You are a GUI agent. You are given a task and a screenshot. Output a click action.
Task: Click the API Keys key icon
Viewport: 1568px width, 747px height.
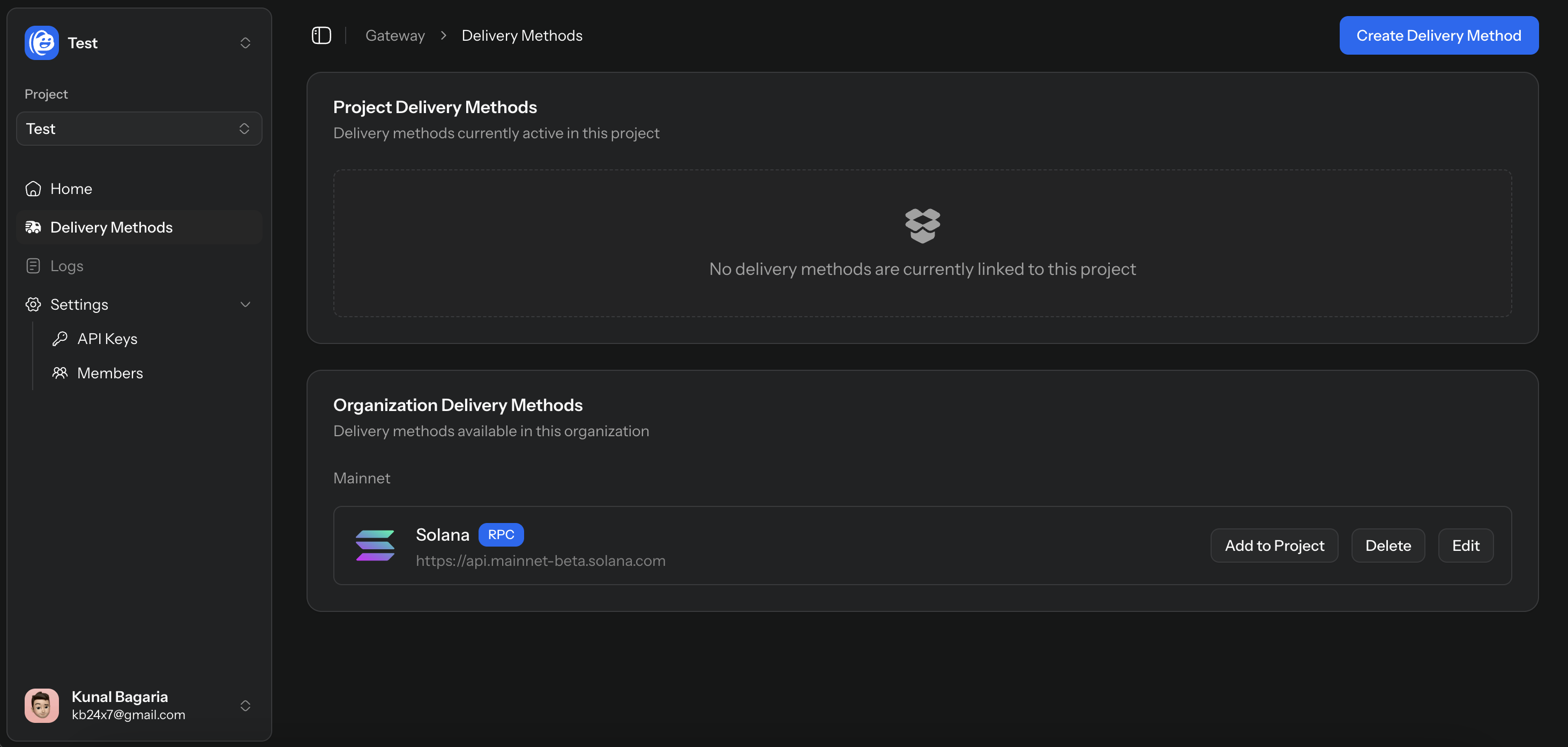point(59,339)
